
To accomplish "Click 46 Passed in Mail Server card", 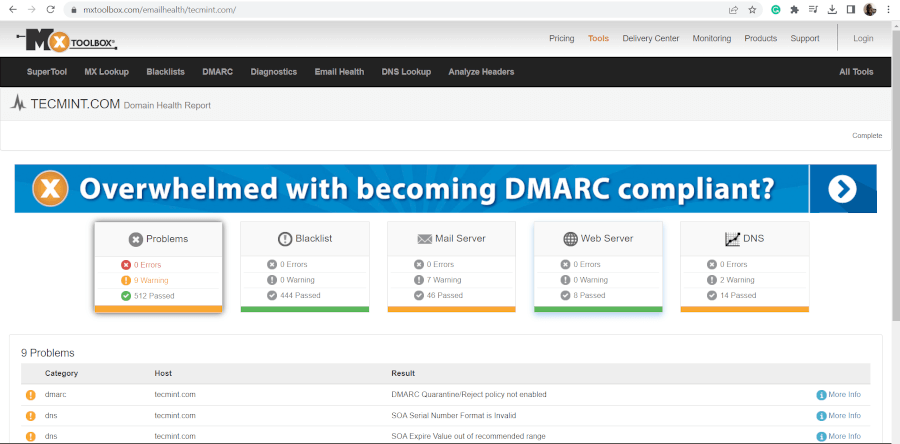I will pos(445,295).
